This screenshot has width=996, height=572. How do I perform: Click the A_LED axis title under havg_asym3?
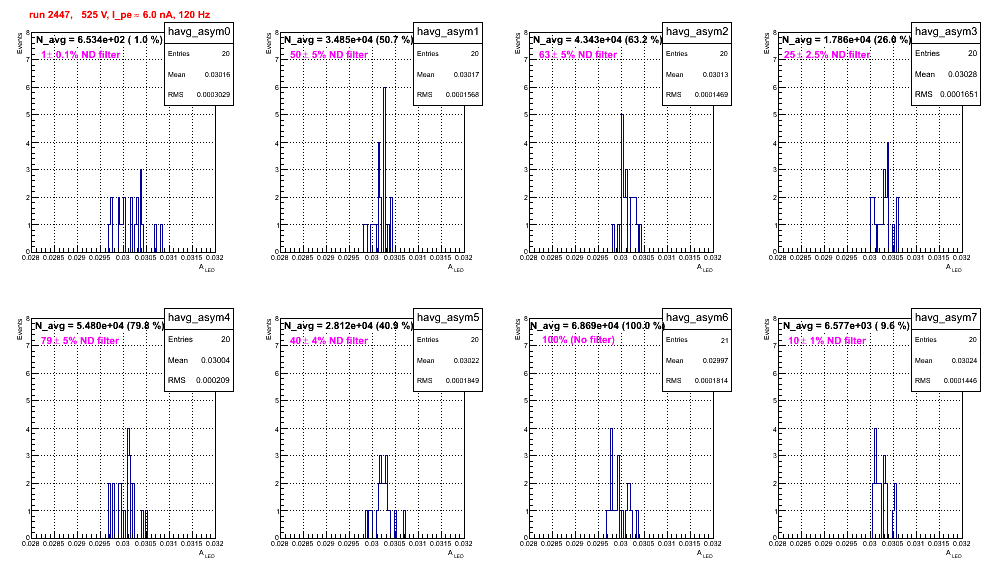(x=954, y=268)
